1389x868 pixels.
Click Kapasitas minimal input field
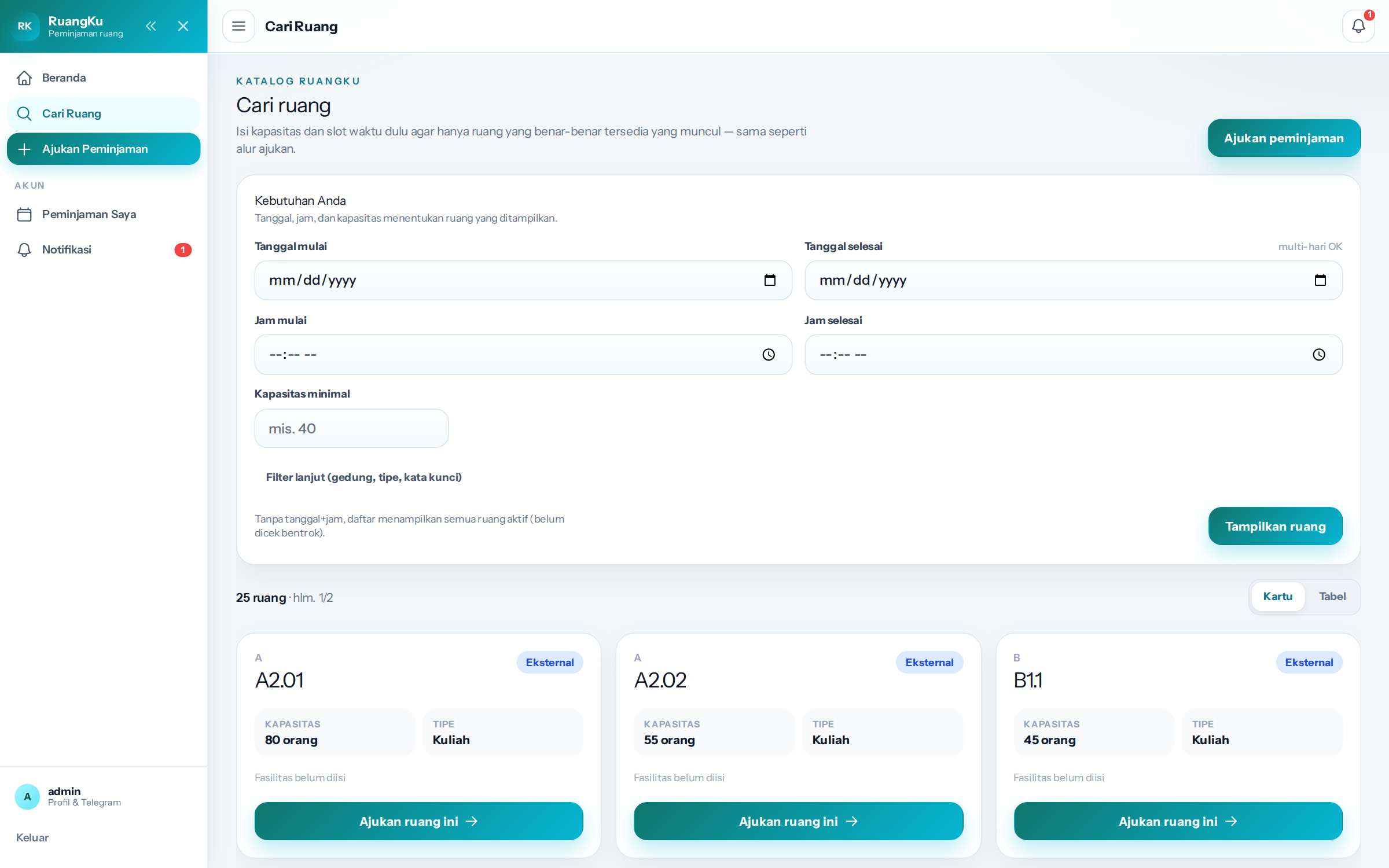[351, 428]
